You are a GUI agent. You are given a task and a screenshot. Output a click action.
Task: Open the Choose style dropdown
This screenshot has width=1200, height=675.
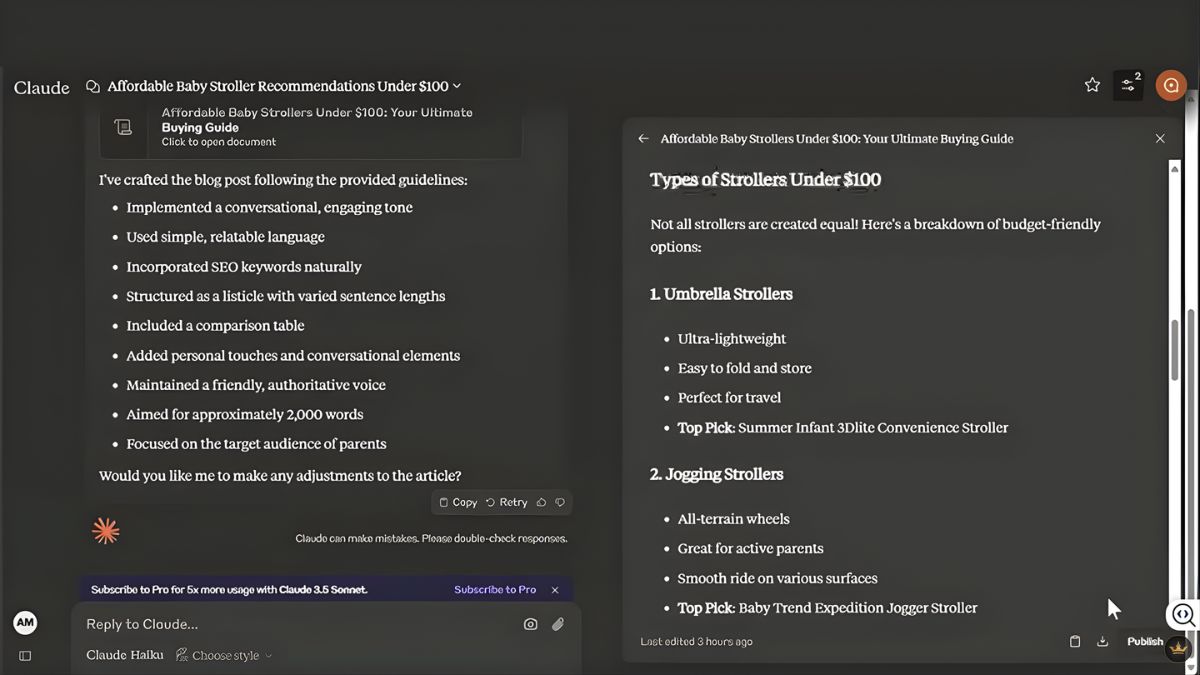click(x=225, y=656)
